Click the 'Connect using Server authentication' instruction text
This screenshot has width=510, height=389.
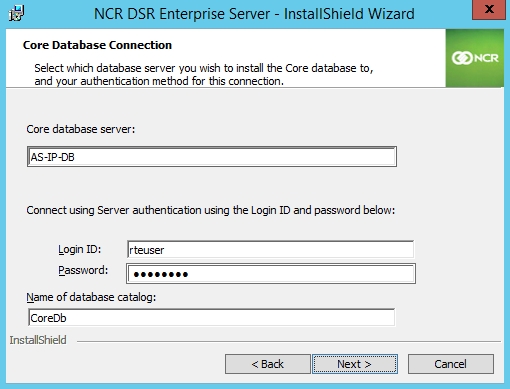point(211,210)
